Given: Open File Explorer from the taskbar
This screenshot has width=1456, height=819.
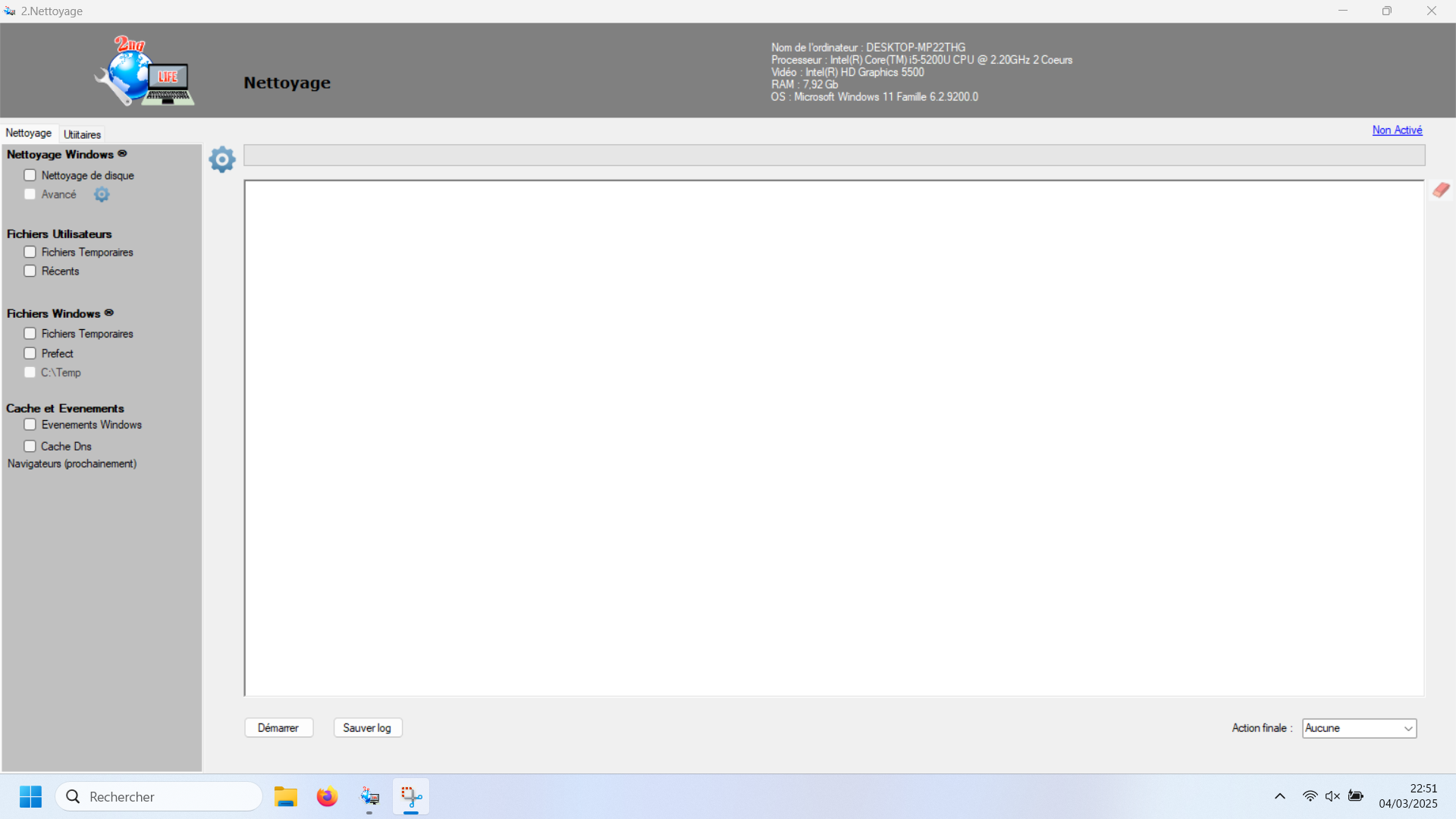Looking at the screenshot, I should pos(285,796).
